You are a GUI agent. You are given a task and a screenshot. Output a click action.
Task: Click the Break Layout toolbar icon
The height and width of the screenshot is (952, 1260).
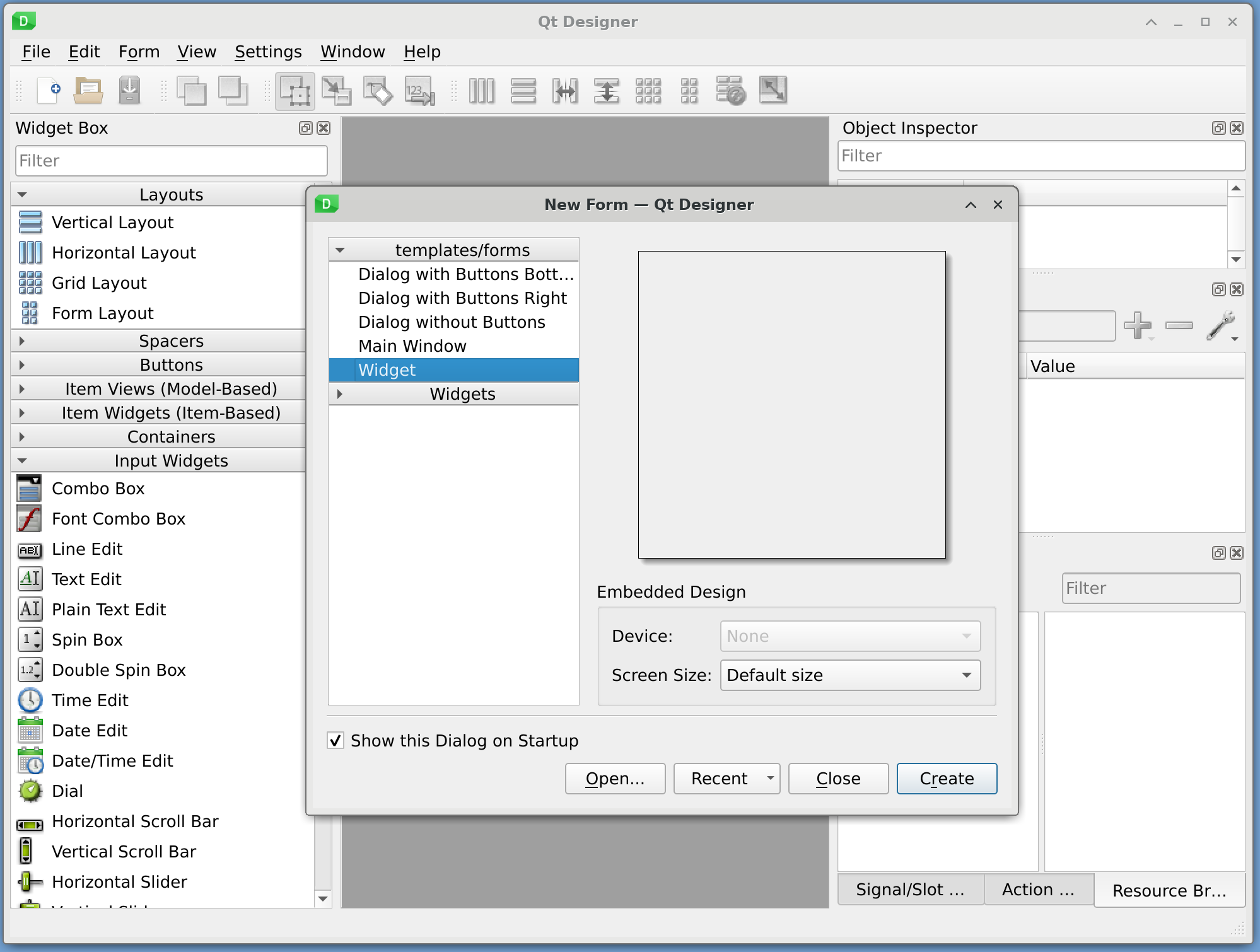point(731,91)
